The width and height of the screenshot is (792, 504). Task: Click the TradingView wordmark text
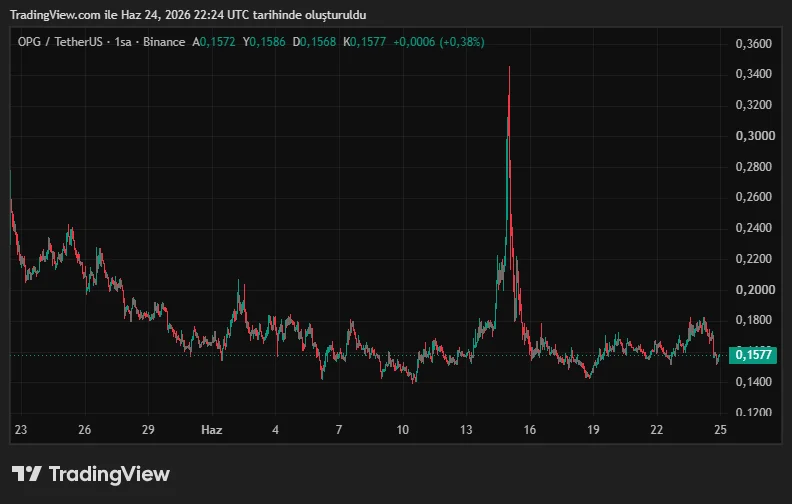coord(109,474)
